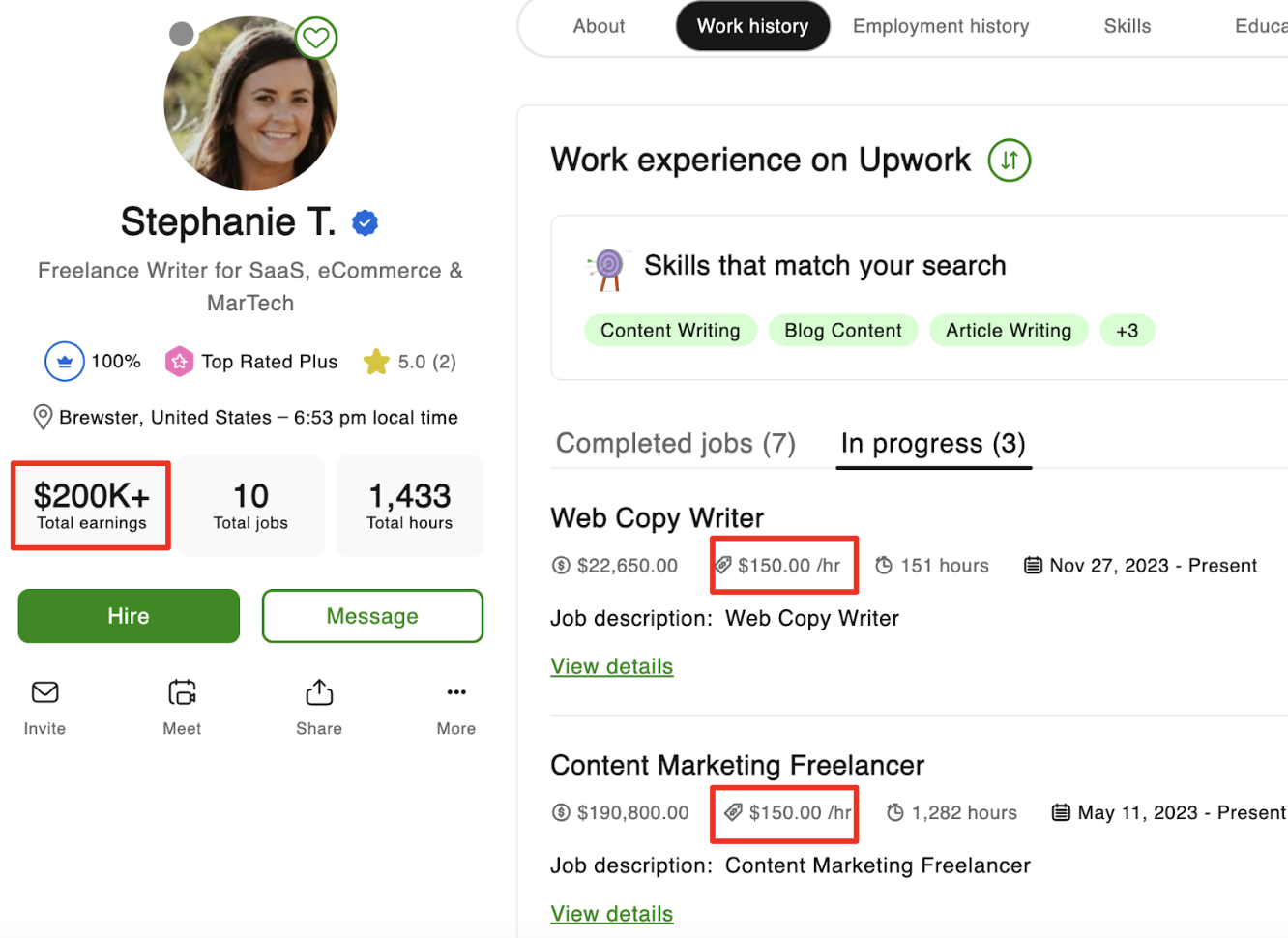This screenshot has width=1288, height=938.
Task: Click the blue verified badge beside Stephanie T.
Action: [x=365, y=221]
